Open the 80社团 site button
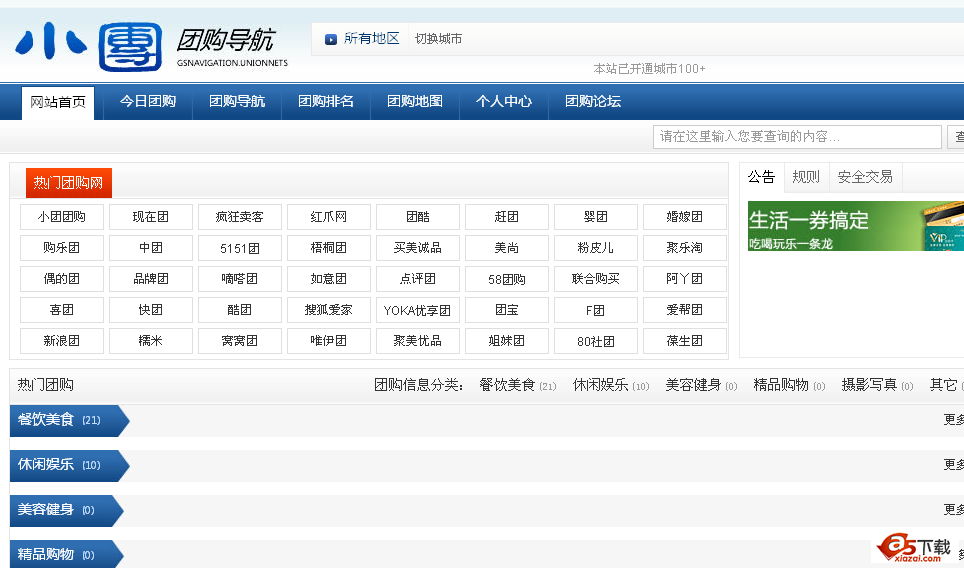964x568 pixels. (596, 341)
